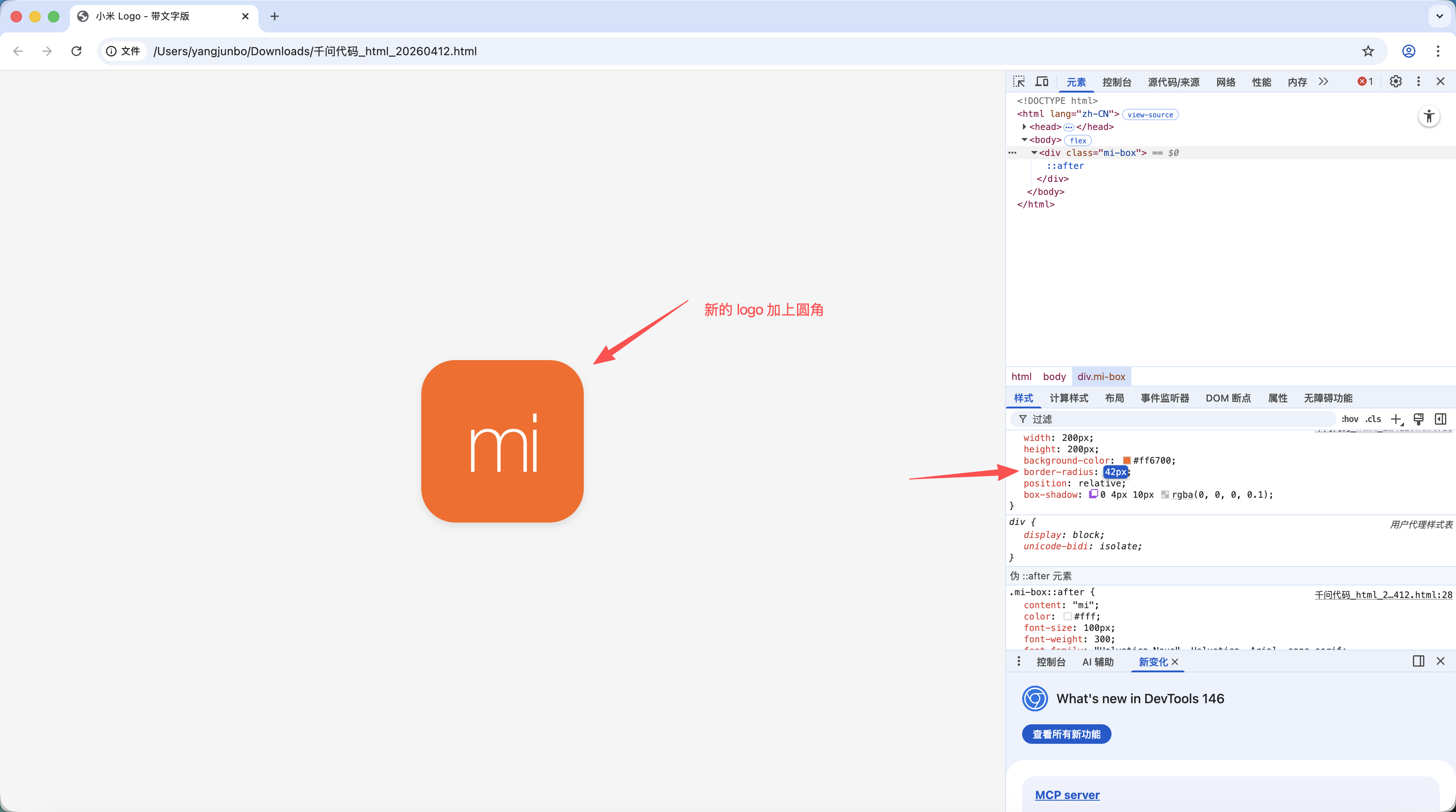Toggle the :hov element state panel

(1350, 419)
